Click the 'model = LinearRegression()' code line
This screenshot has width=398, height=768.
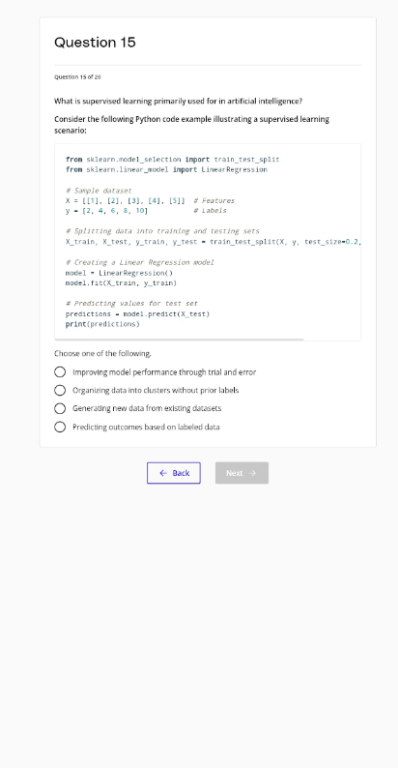pyautogui.click(x=119, y=273)
